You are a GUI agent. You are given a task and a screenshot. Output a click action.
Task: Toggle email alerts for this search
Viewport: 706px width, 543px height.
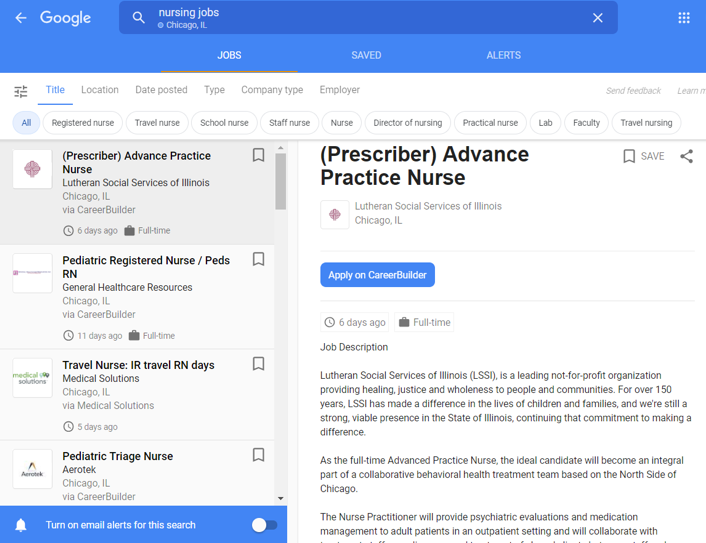point(263,525)
